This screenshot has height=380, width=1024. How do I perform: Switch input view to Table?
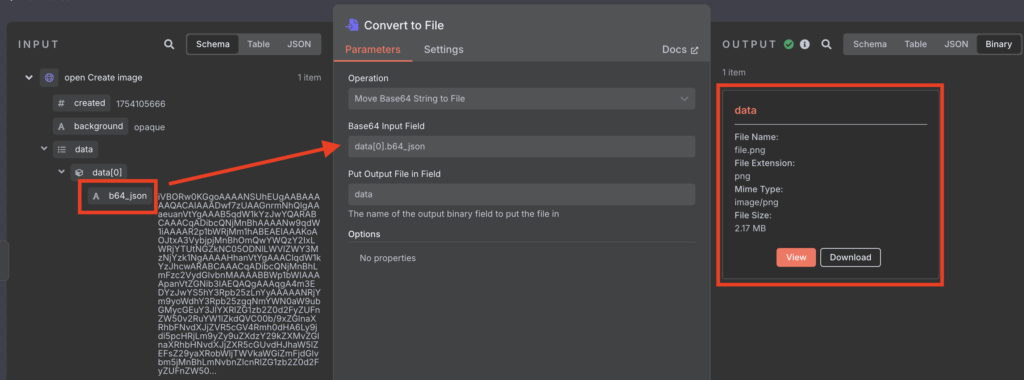pyautogui.click(x=258, y=44)
